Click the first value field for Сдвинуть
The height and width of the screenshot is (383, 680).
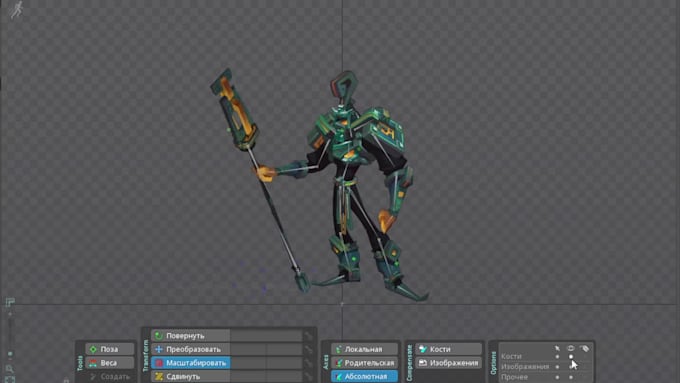[248, 376]
